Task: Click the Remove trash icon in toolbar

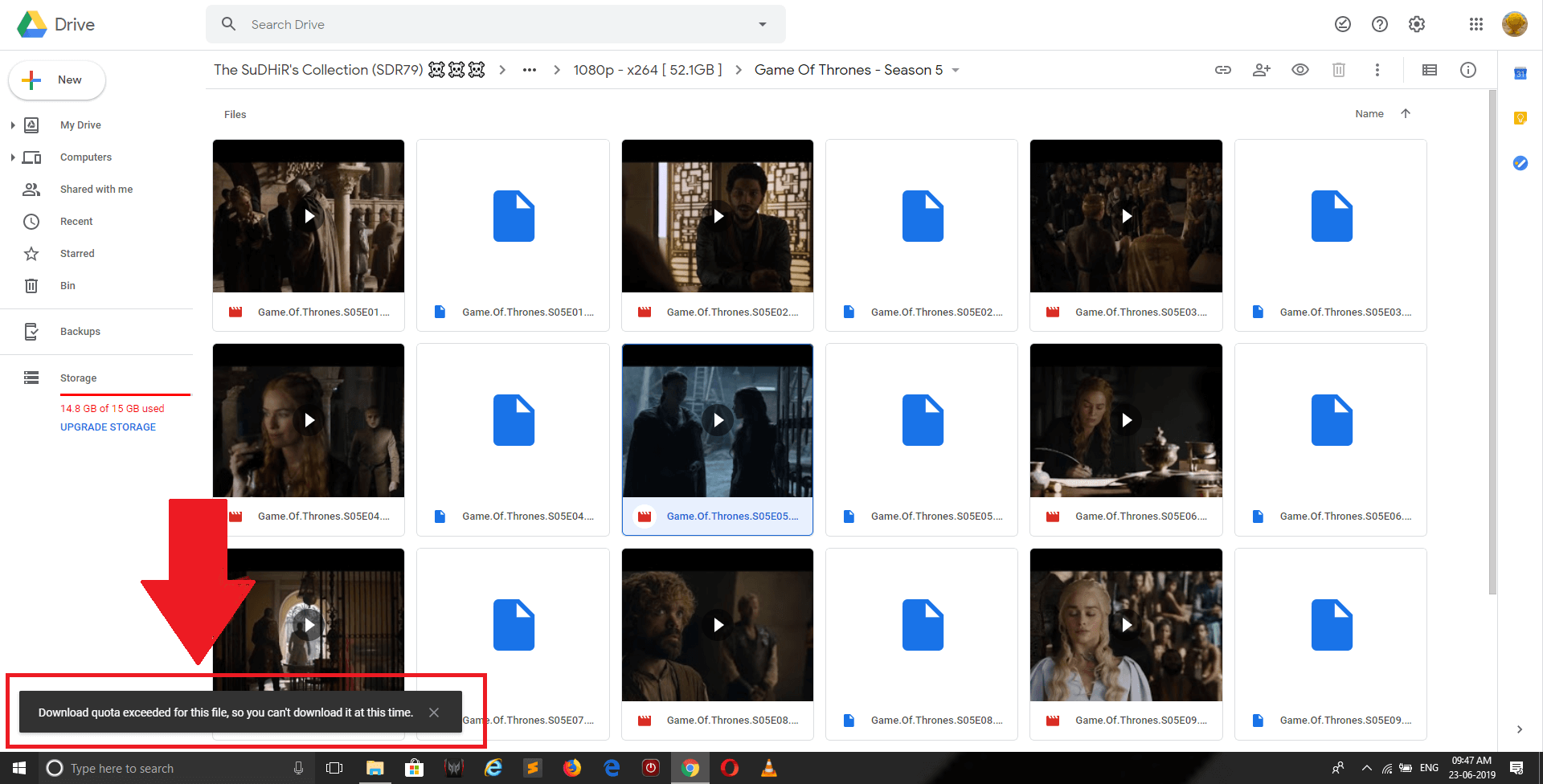Action: coord(1339,70)
